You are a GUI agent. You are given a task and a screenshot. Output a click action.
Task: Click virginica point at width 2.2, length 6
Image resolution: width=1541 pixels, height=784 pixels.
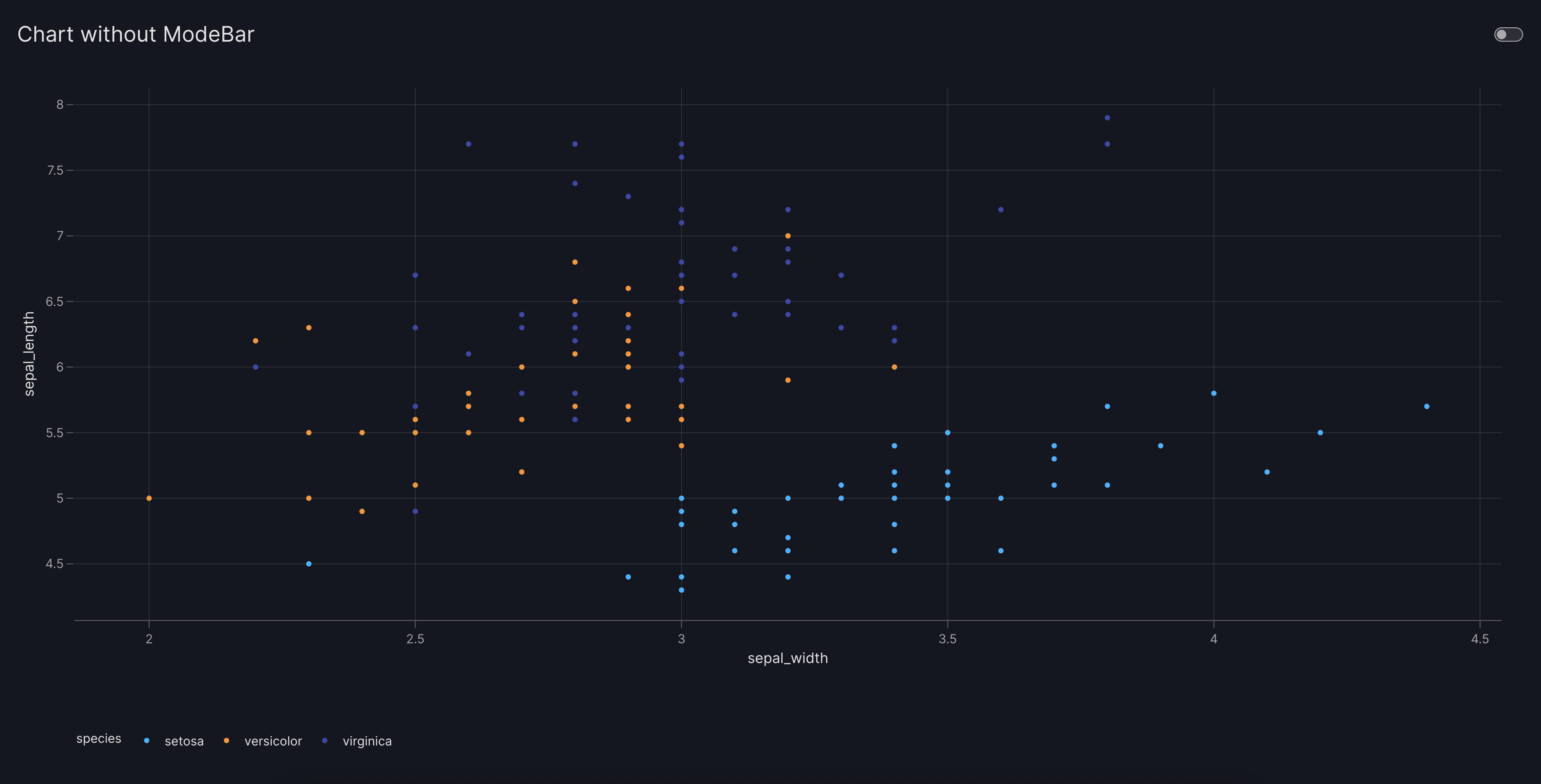coord(255,367)
